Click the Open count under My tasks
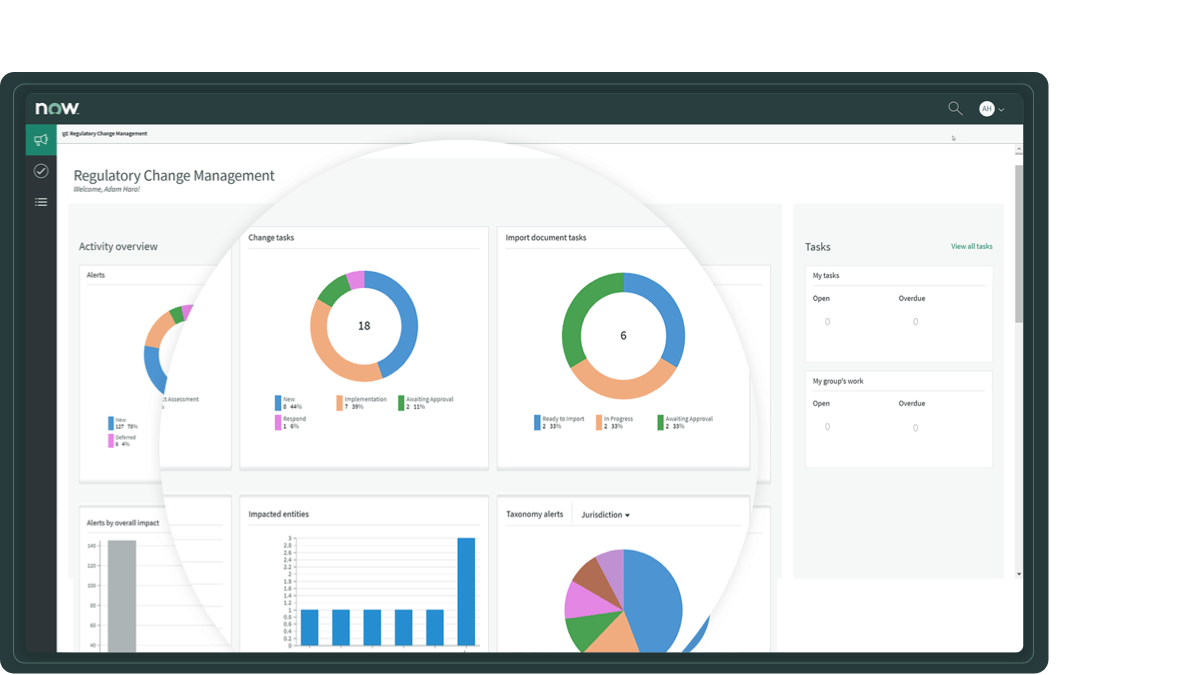Screen dimensions: 1200x675 [x=827, y=322]
